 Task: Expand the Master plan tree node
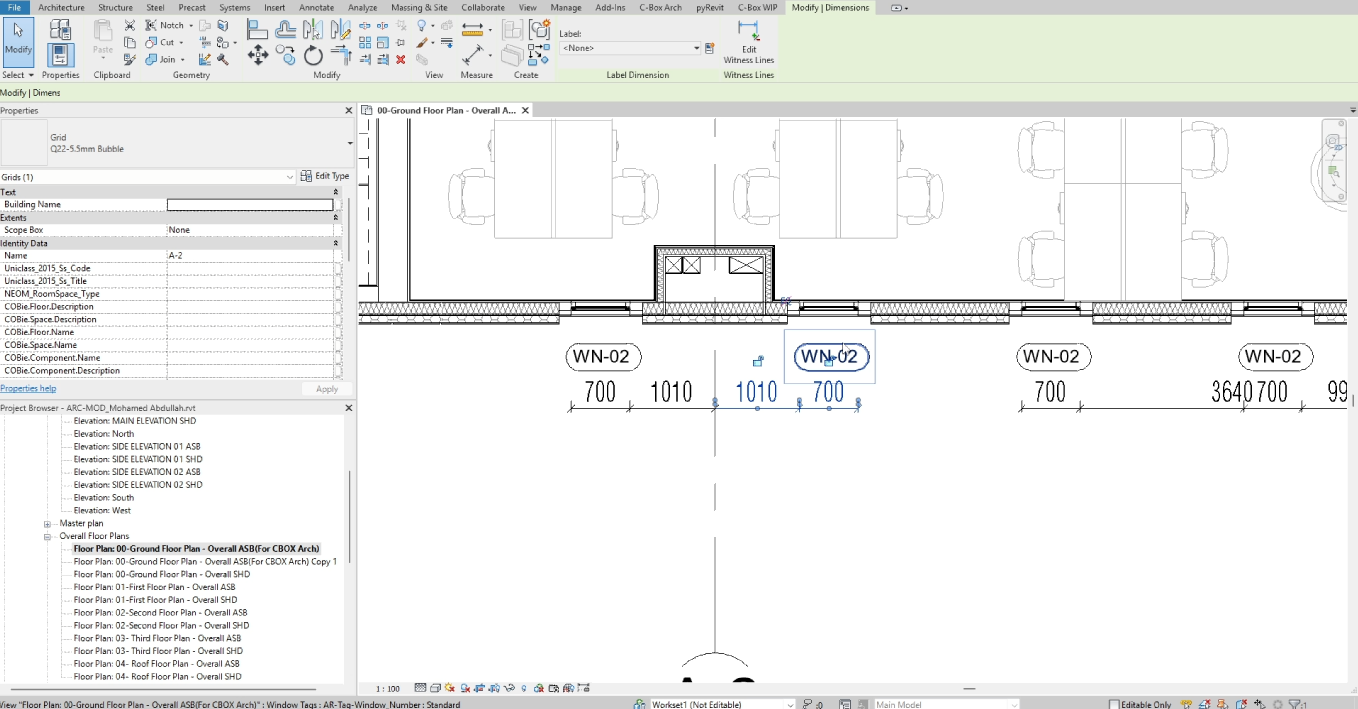click(47, 524)
